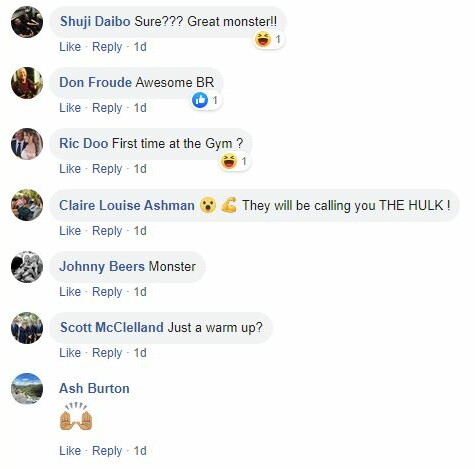Like Shuji Daibo's comment
The height and width of the screenshot is (469, 475).
click(x=70, y=47)
